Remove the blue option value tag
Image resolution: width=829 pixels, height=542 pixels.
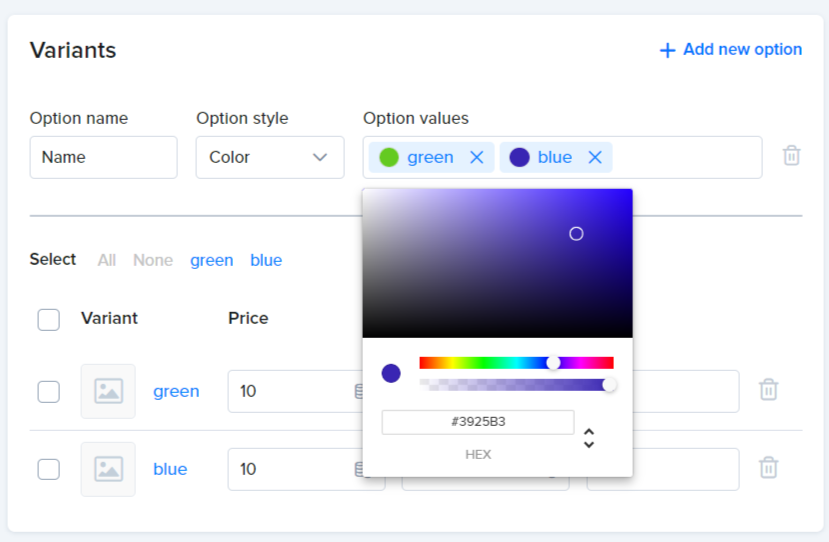tap(595, 157)
